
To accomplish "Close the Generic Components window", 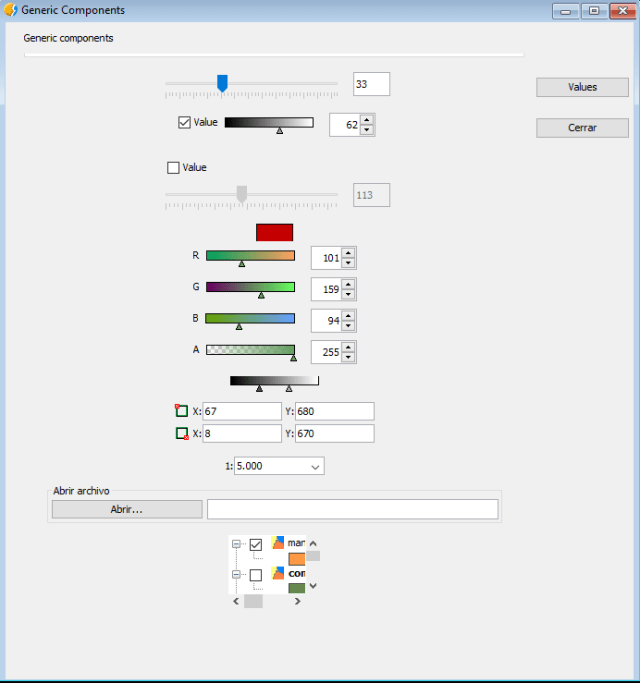I will [x=623, y=11].
